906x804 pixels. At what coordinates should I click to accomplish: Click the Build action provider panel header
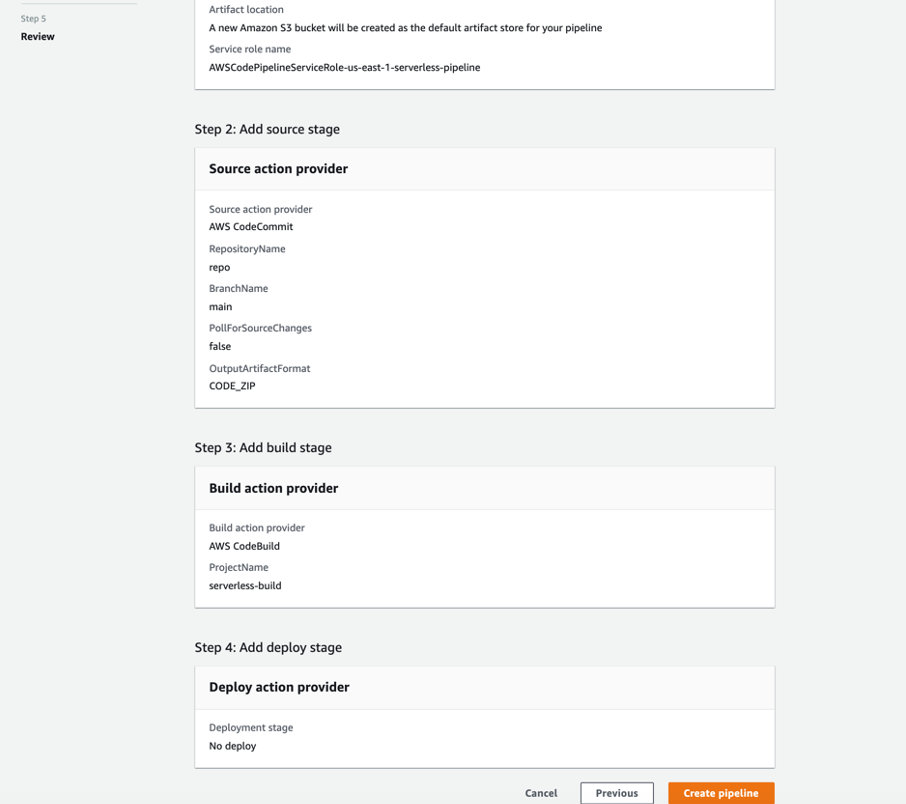[x=273, y=488]
